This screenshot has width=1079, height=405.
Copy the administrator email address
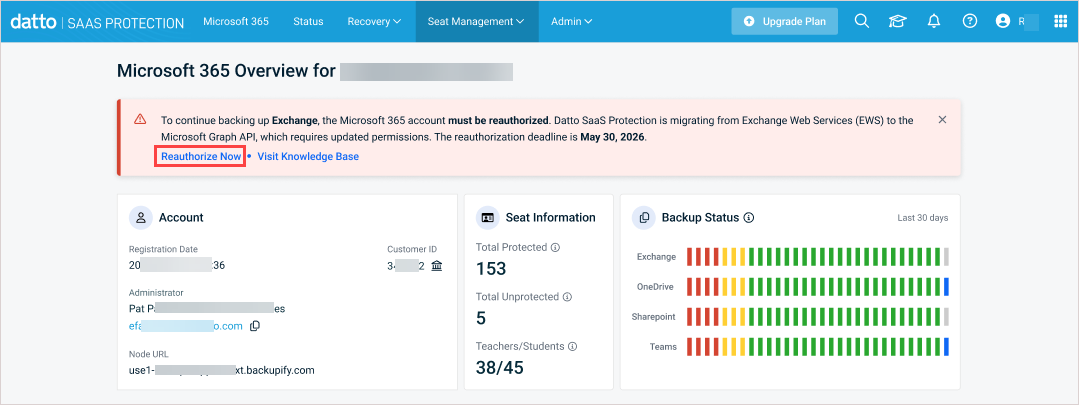pos(255,326)
